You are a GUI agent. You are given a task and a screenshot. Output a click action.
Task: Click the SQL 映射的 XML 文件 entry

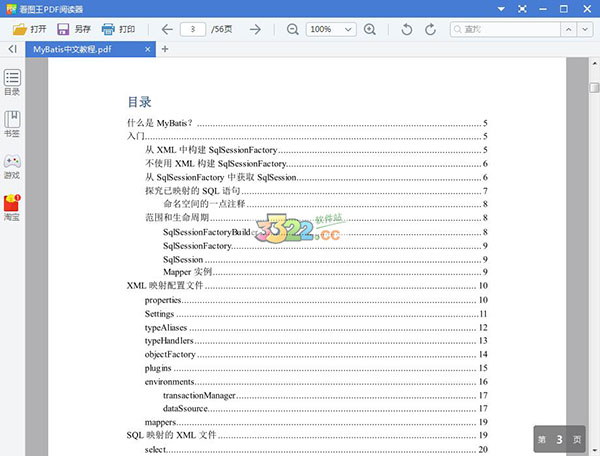pyautogui.click(x=307, y=435)
